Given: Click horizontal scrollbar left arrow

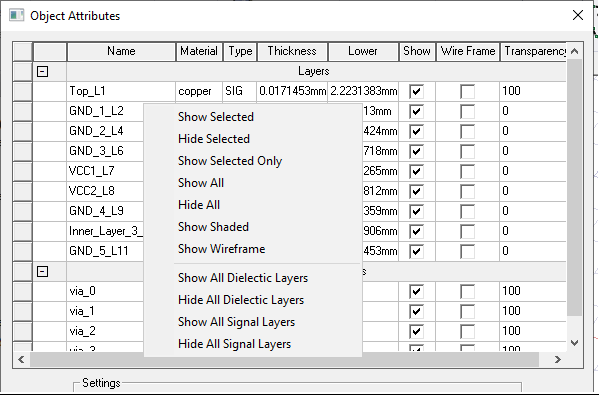Looking at the screenshot, I should (21, 360).
